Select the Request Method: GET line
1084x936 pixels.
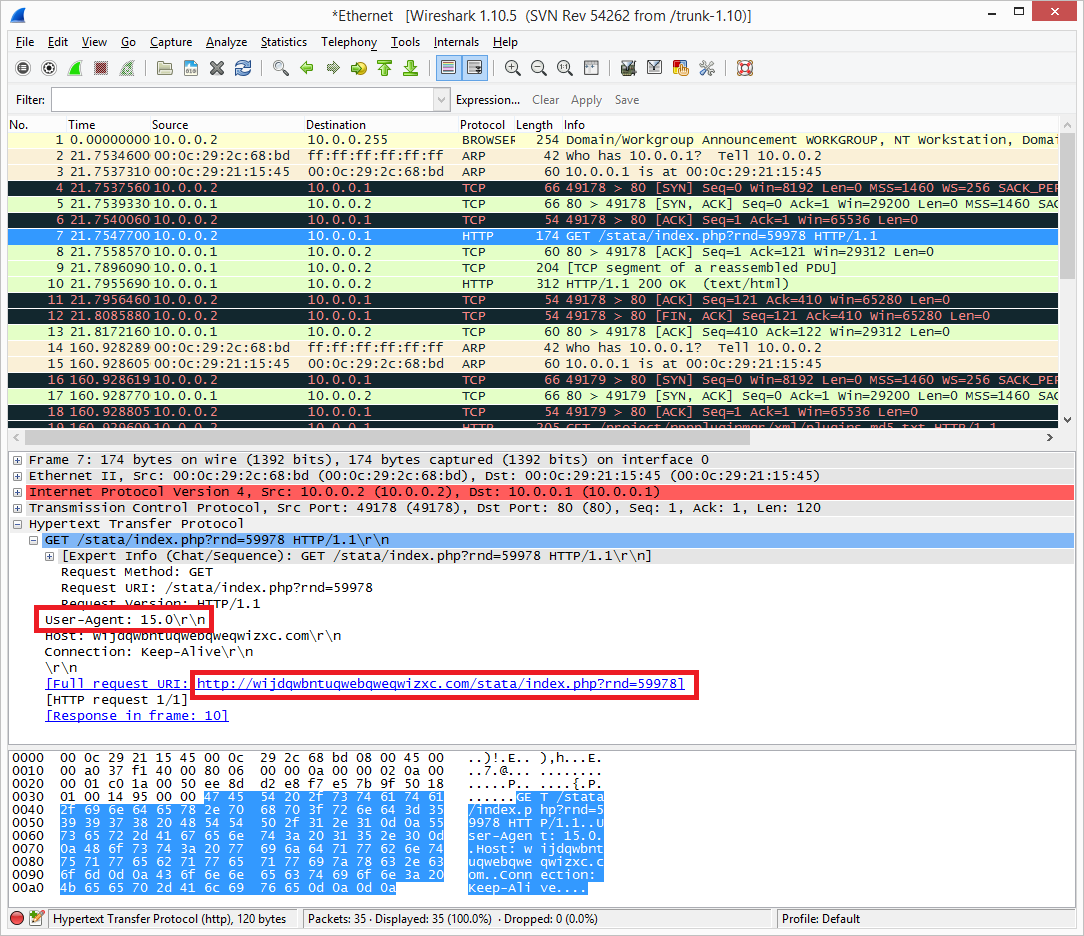[x=137, y=572]
